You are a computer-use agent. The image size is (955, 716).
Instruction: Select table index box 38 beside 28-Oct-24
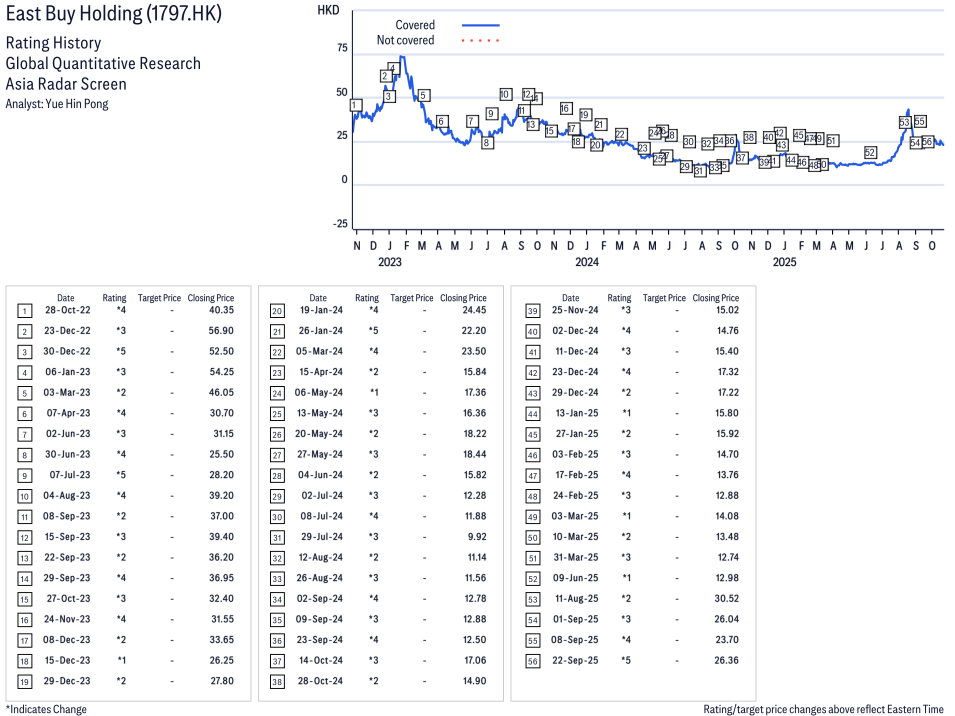pos(277,681)
